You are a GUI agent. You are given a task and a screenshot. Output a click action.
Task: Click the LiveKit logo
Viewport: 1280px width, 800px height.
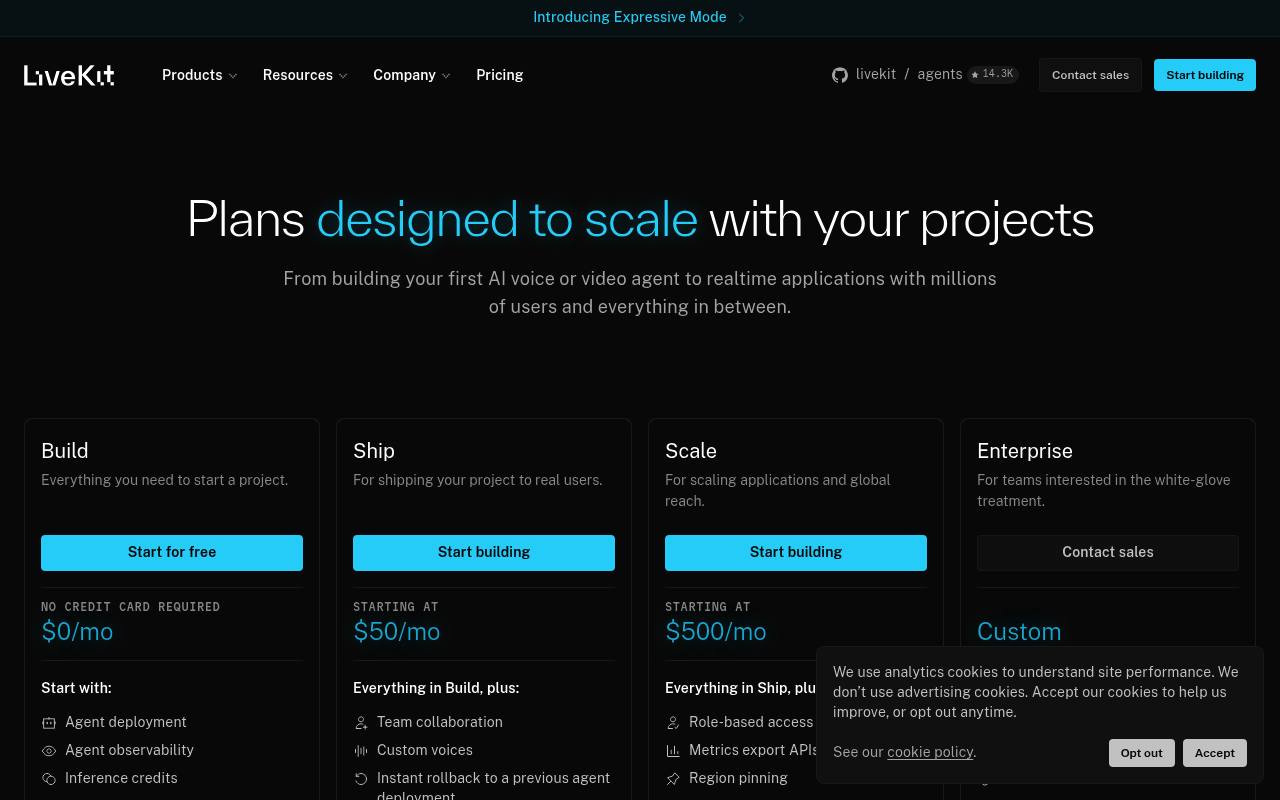pos(69,75)
